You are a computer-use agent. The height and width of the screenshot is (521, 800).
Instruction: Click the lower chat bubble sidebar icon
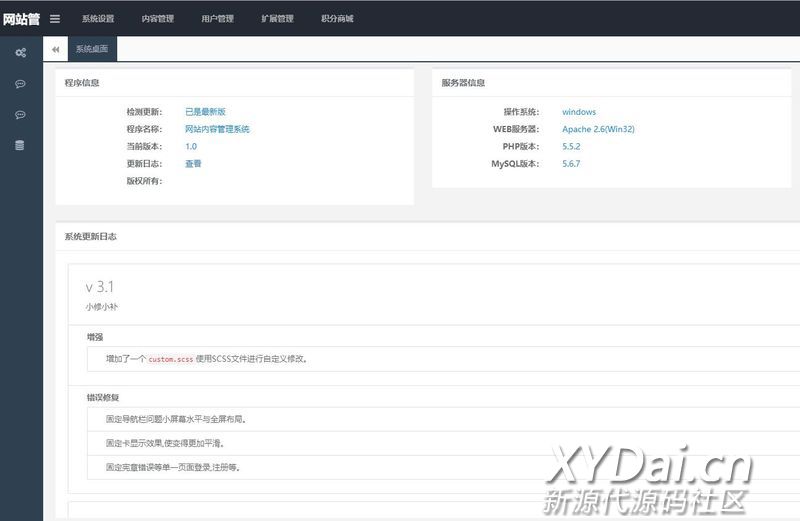pyautogui.click(x=20, y=115)
